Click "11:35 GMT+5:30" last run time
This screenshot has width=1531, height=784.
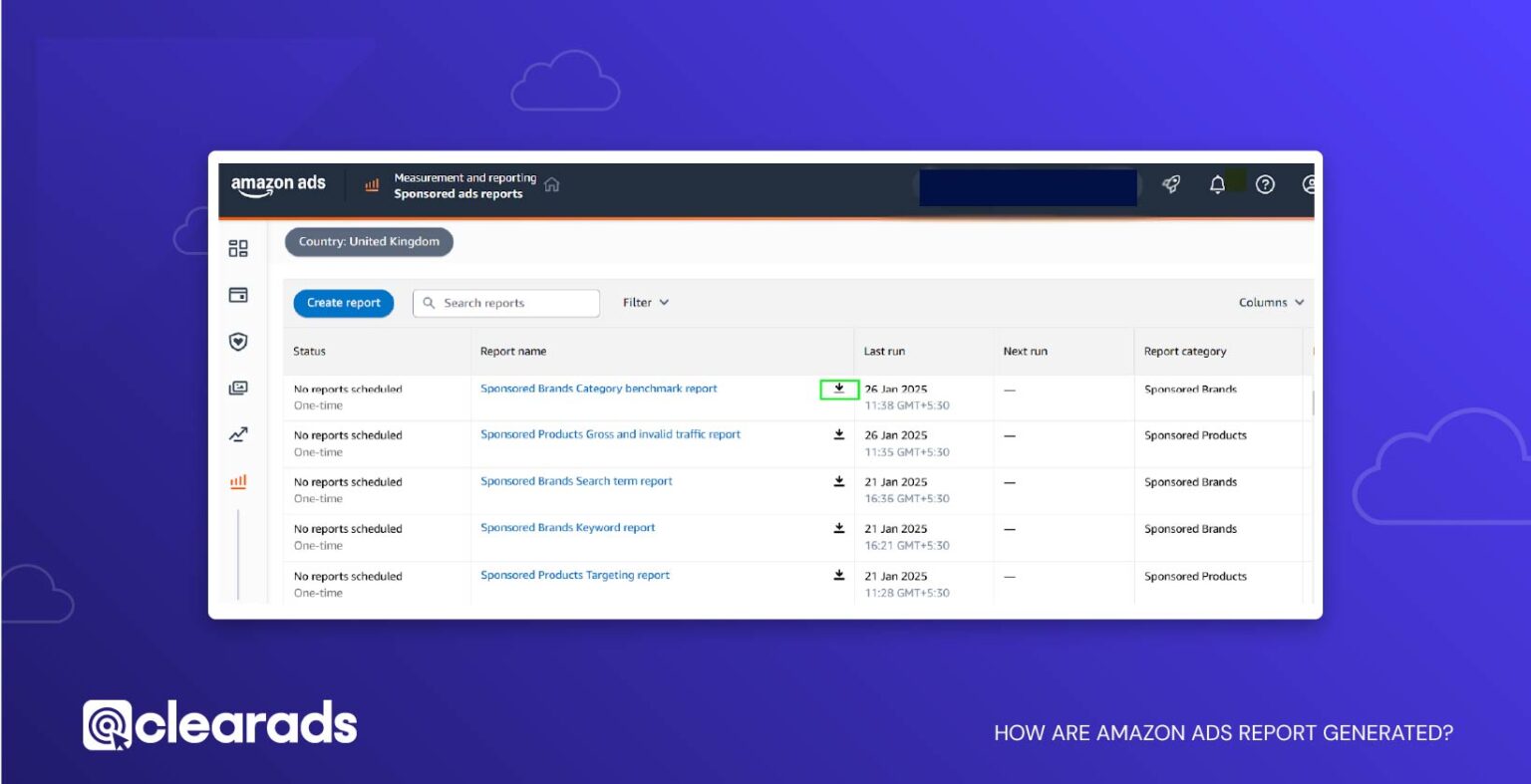pos(907,452)
